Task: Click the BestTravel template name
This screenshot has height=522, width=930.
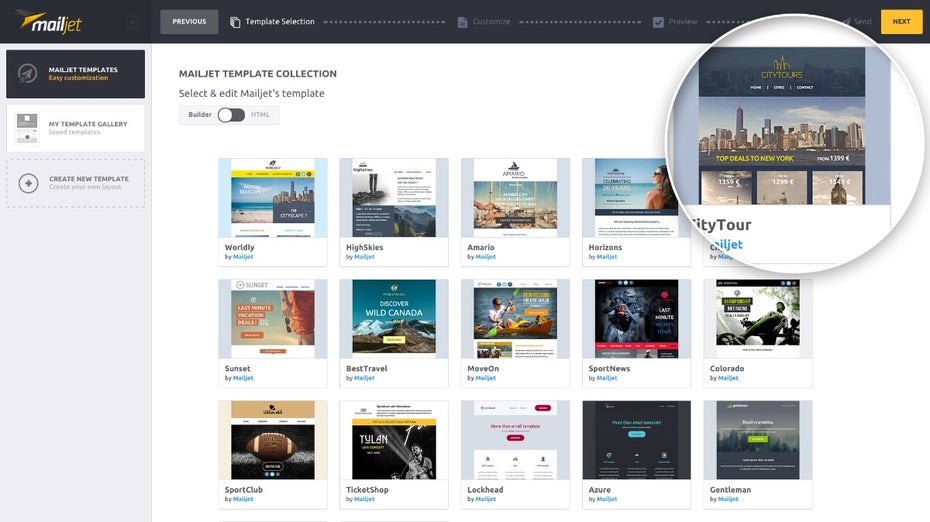Action: (x=367, y=368)
